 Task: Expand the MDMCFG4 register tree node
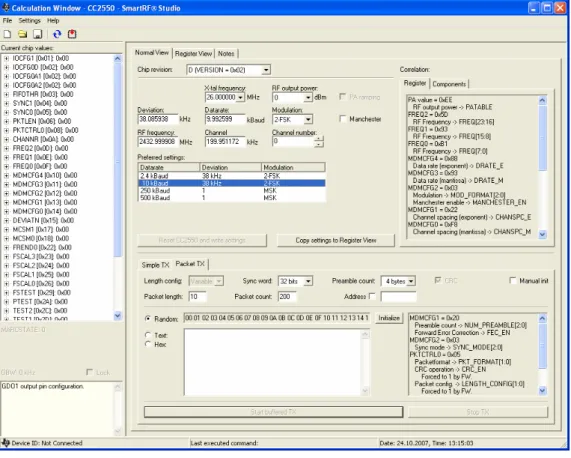[6, 175]
